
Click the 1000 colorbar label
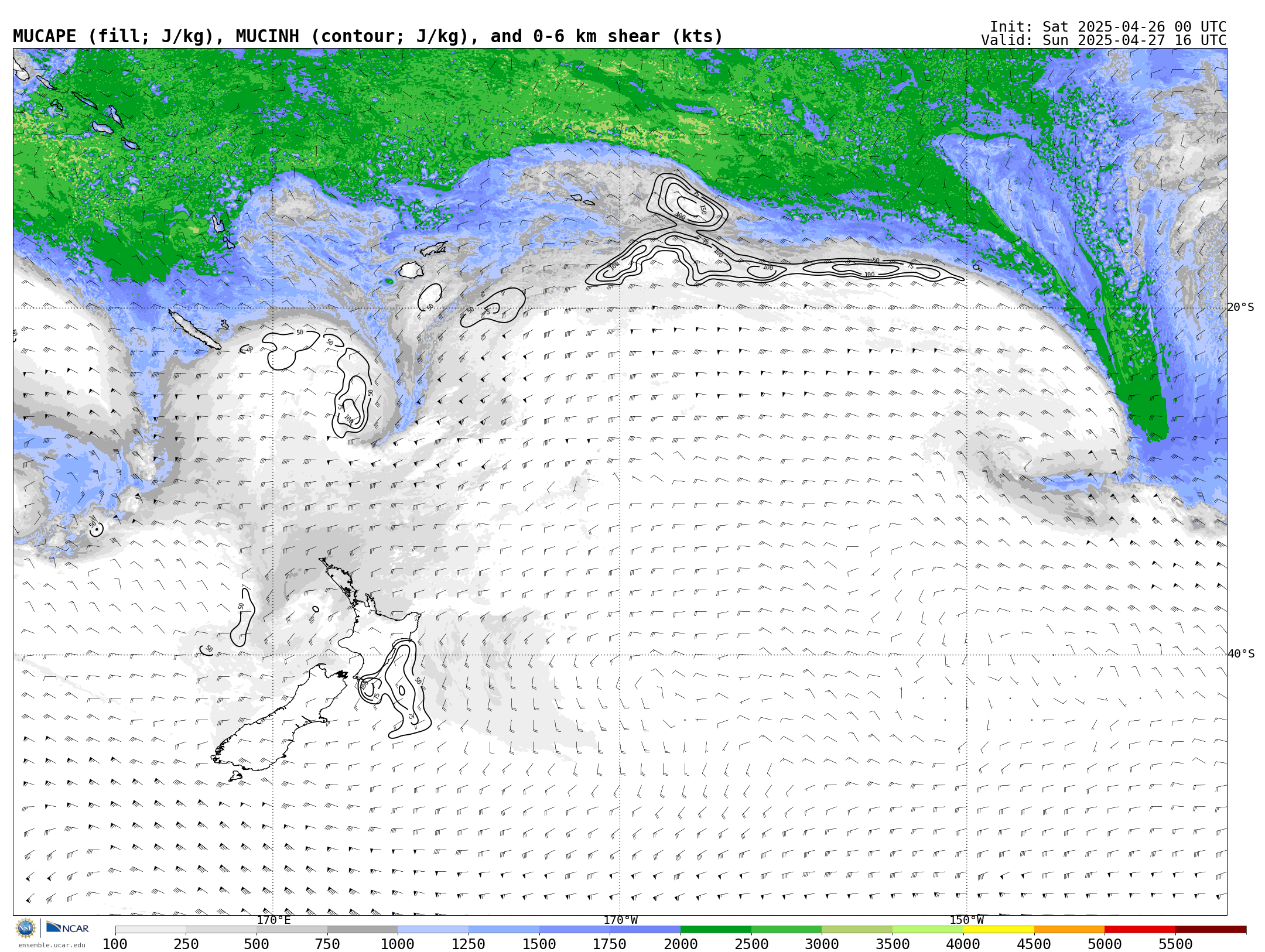[398, 944]
